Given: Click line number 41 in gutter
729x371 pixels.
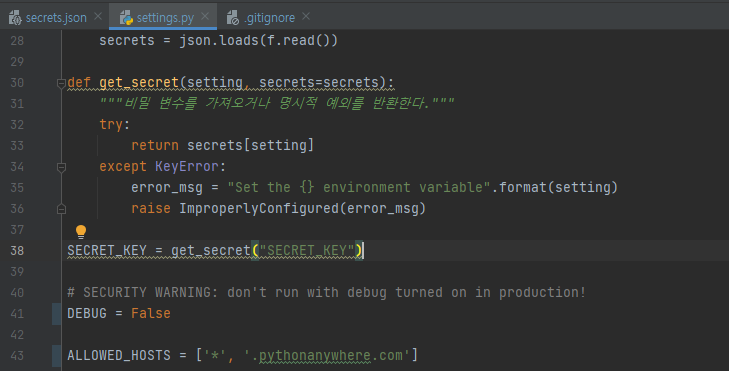Looking at the screenshot, I should click(17, 314).
